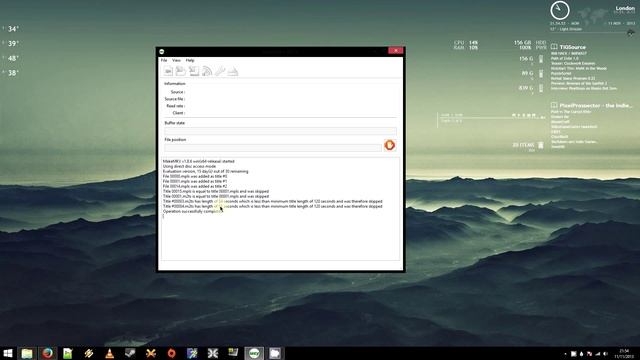The width and height of the screenshot is (640, 360).
Task: Click the 156 G drive widget icon
Action: pos(541,59)
